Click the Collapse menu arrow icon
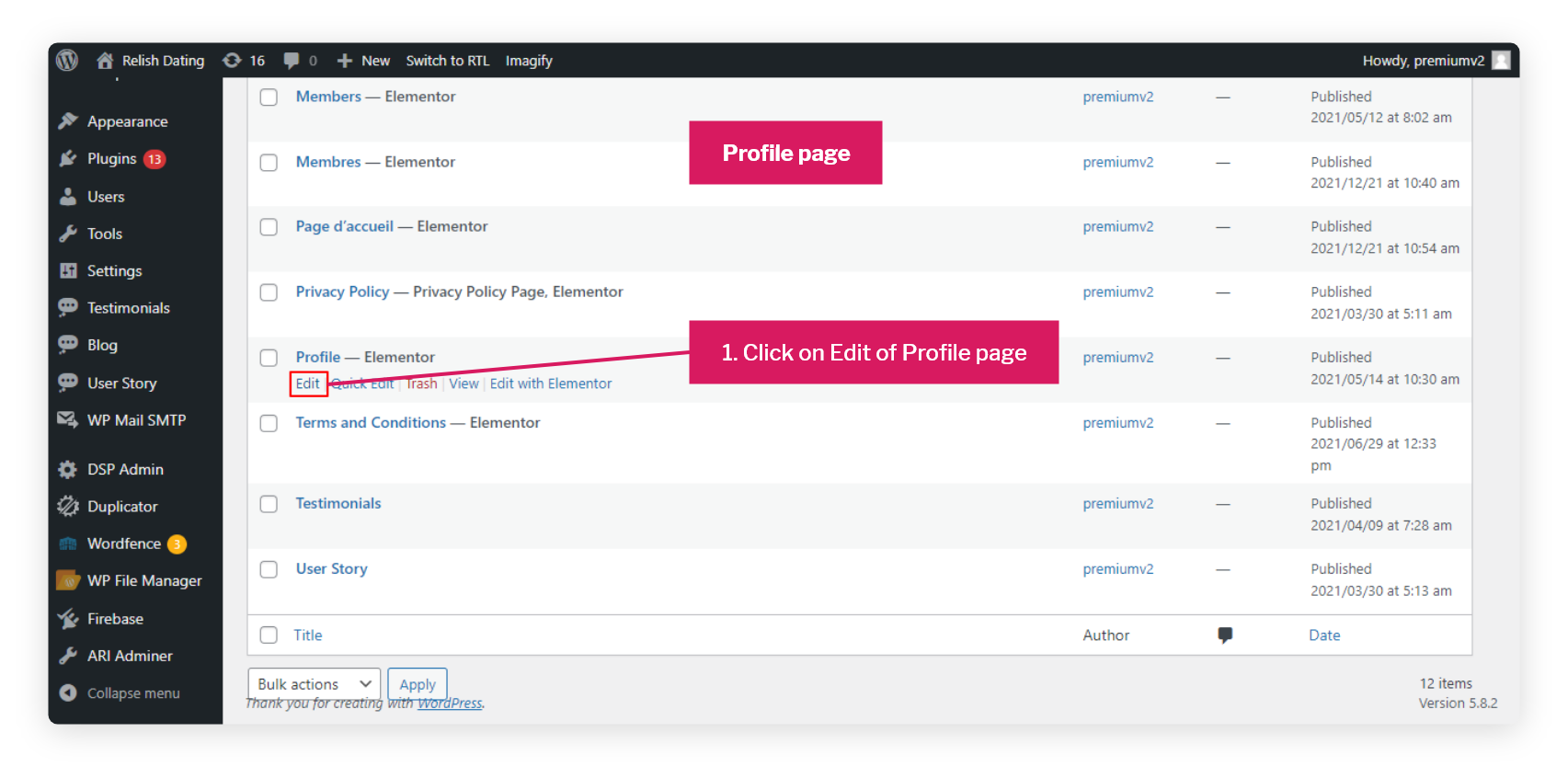The width and height of the screenshot is (1568, 778). 68,692
